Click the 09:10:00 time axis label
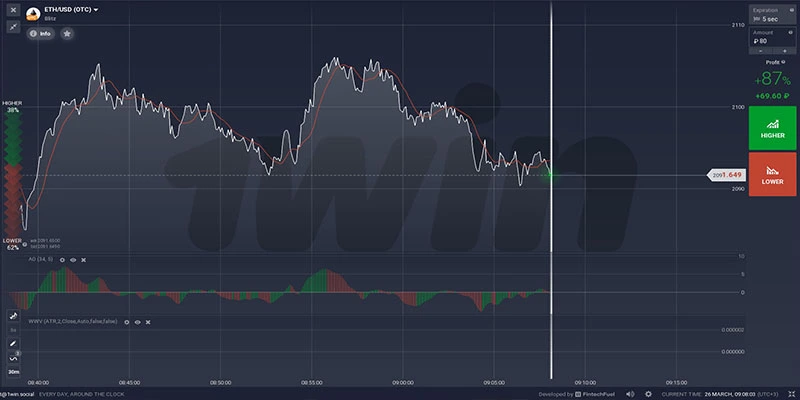Viewport: 800px width, 400px height. tap(585, 382)
